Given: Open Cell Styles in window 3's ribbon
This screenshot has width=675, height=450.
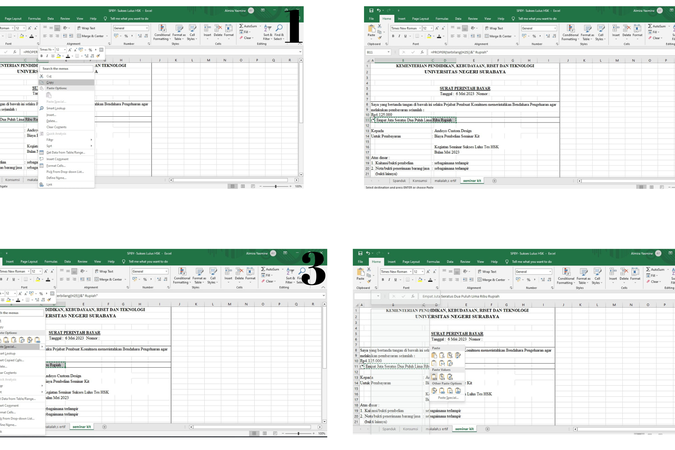Looking at the screenshot, I should coord(213,276).
